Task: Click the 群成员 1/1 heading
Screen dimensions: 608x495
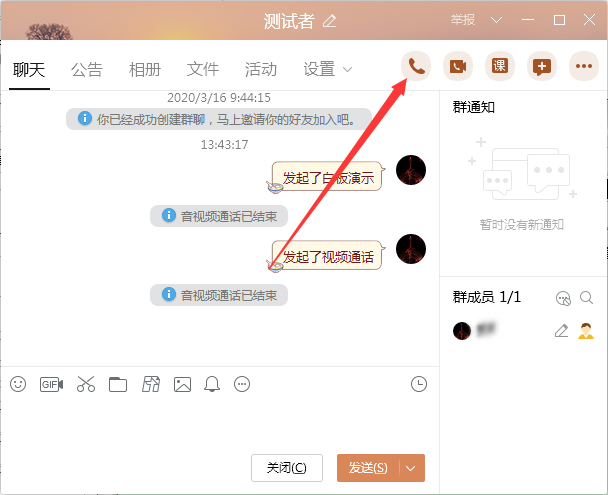Action: (x=487, y=297)
